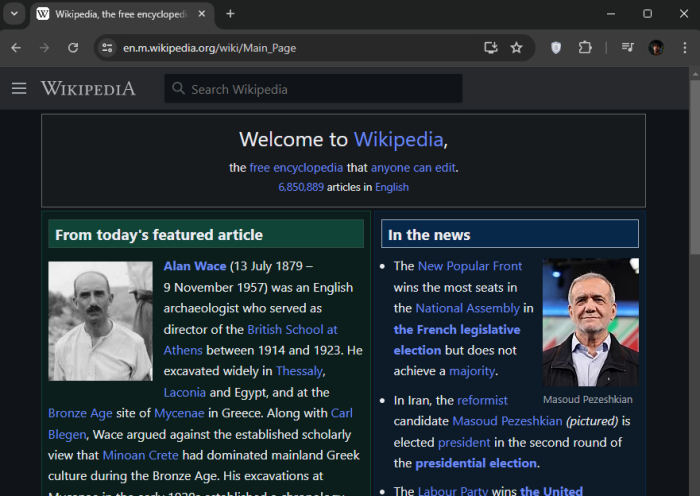Open the Wikipedia hamburger main menu
Image resolution: width=700 pixels, height=496 pixels.
click(18, 89)
